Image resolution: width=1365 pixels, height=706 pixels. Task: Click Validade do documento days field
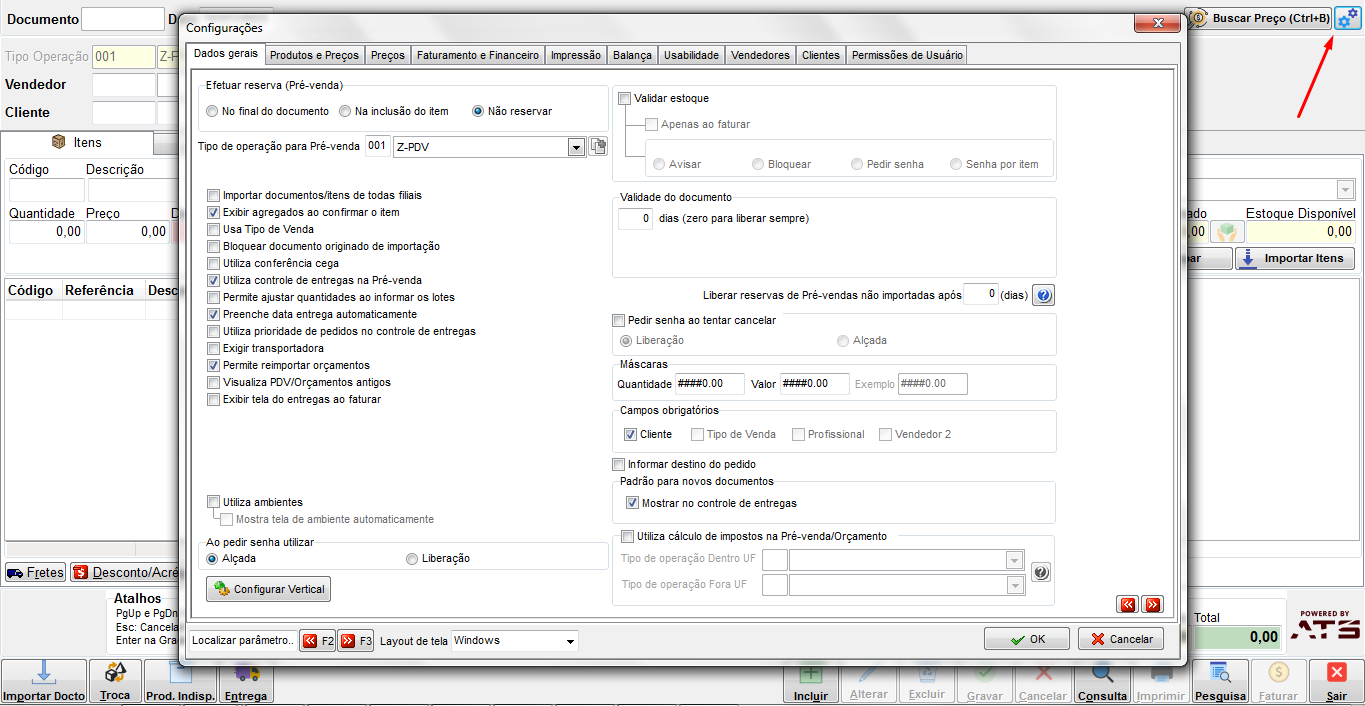(636, 218)
